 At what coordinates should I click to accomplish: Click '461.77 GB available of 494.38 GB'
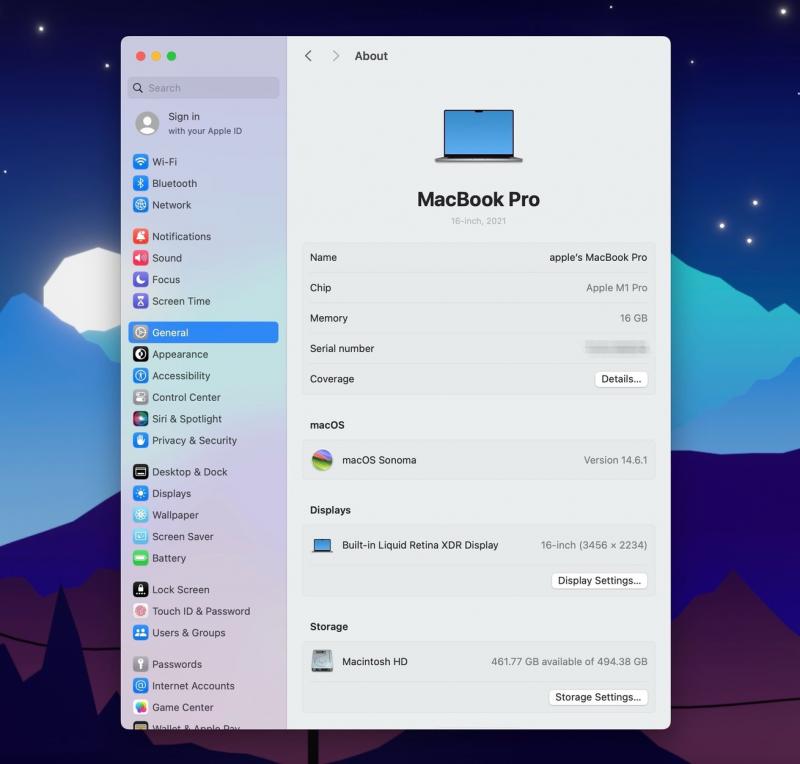[x=569, y=661]
